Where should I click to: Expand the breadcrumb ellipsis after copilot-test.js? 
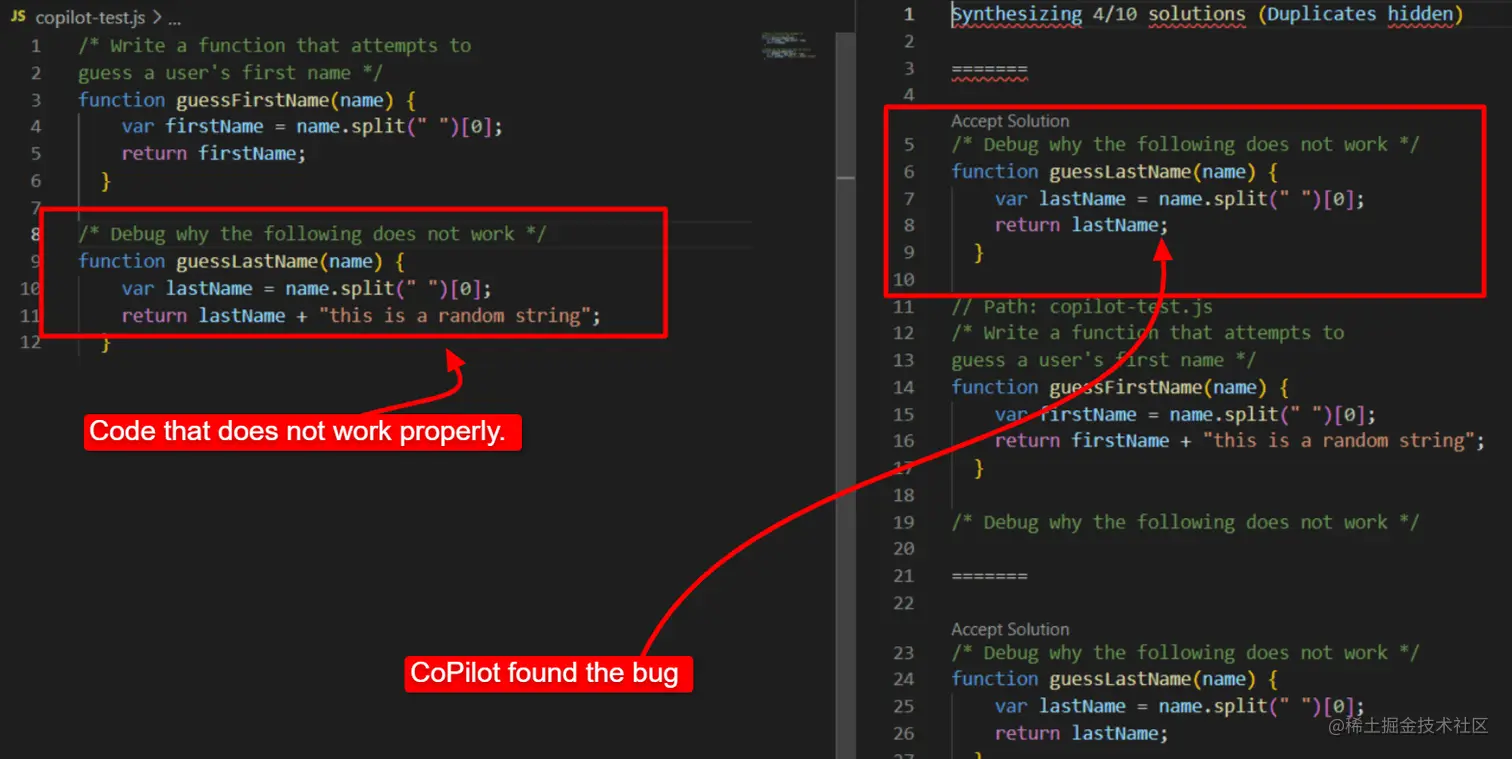click(x=174, y=18)
